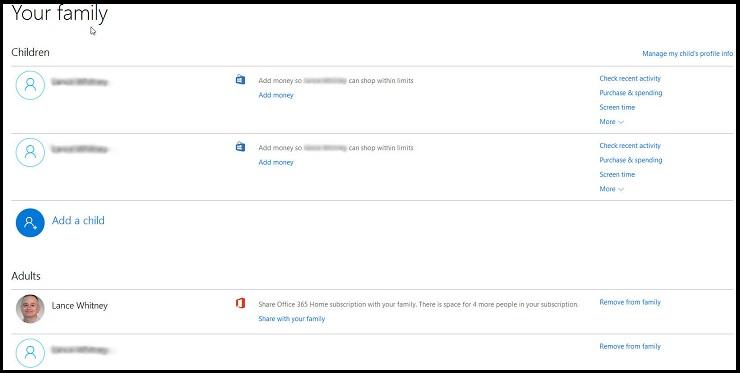Click the last adult's blurred name
Screen dimensions: 740x373
[80, 350]
